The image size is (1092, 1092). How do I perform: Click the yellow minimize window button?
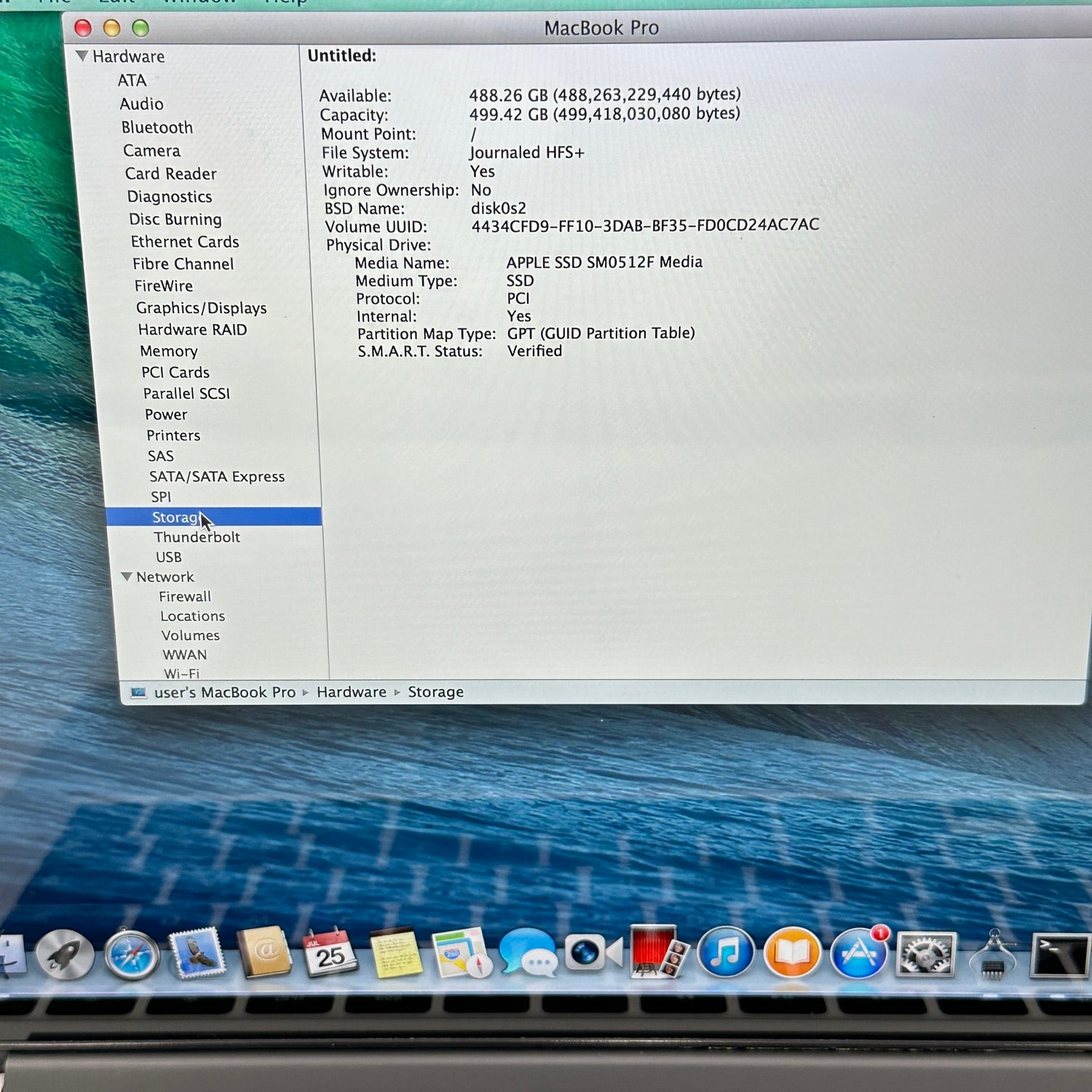pos(111,28)
